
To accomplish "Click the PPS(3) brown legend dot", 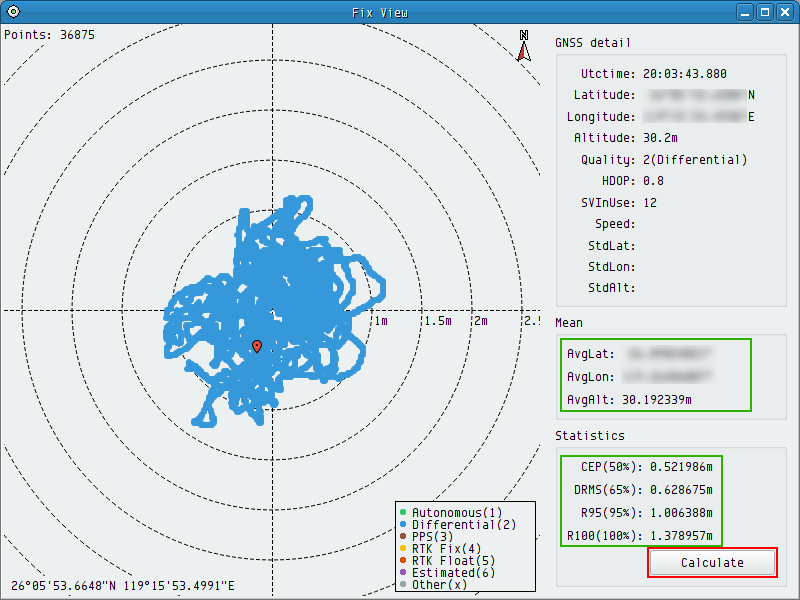I will [x=403, y=536].
